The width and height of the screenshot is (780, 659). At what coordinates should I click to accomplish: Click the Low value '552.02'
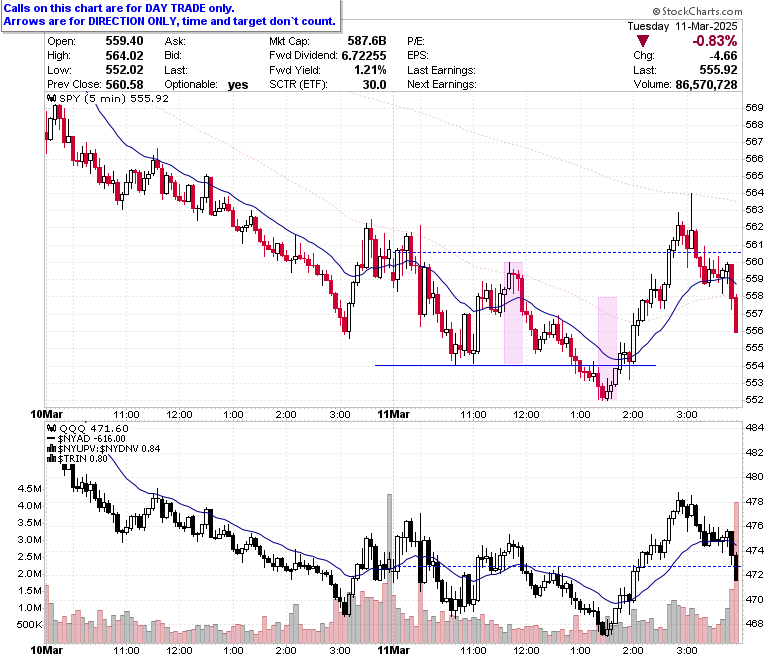[124, 70]
